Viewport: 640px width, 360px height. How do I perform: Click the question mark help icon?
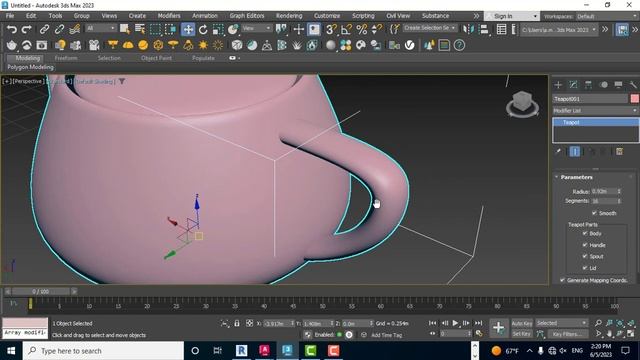tap(459, 45)
